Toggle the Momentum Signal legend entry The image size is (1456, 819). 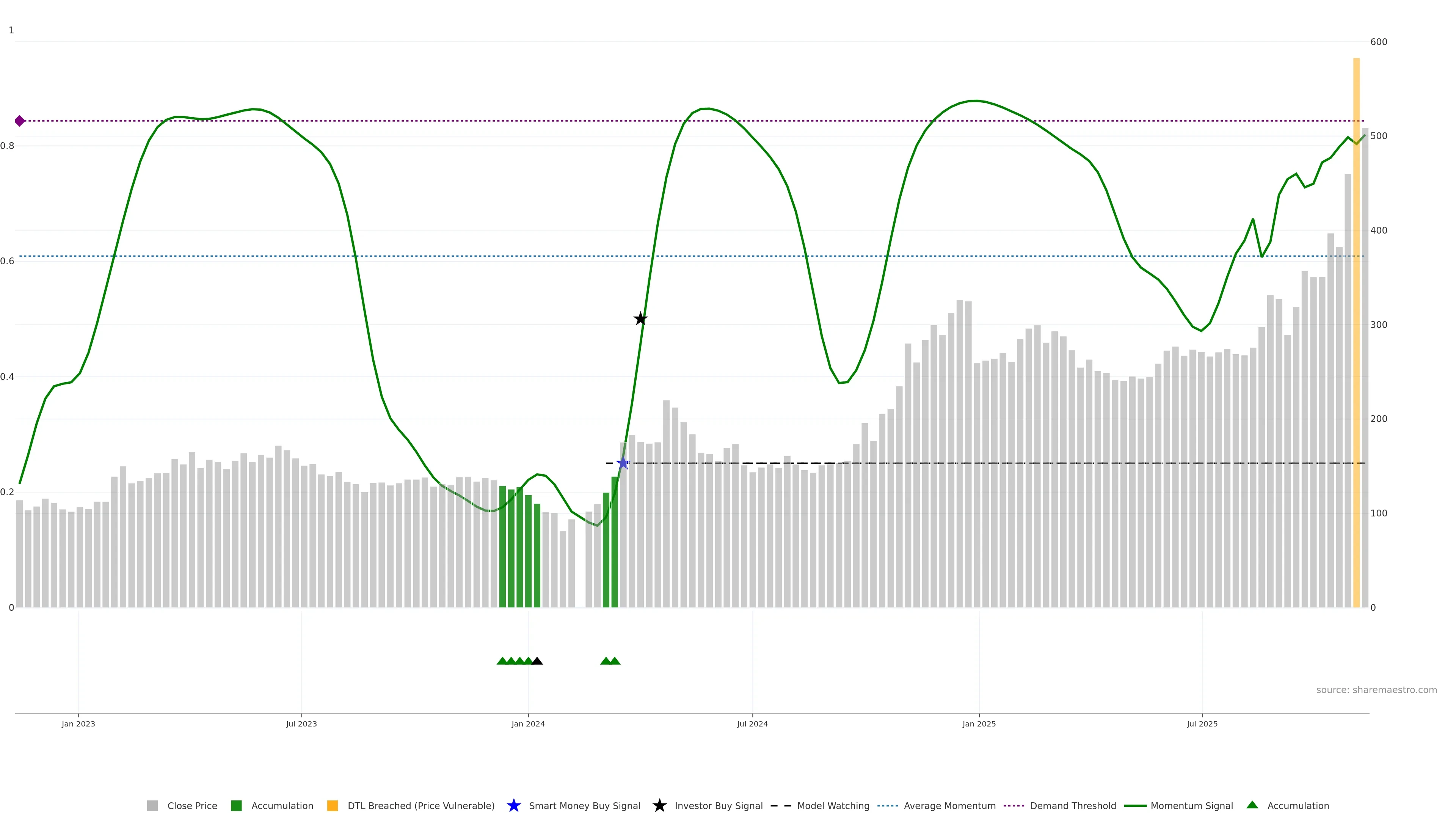[1191, 805]
